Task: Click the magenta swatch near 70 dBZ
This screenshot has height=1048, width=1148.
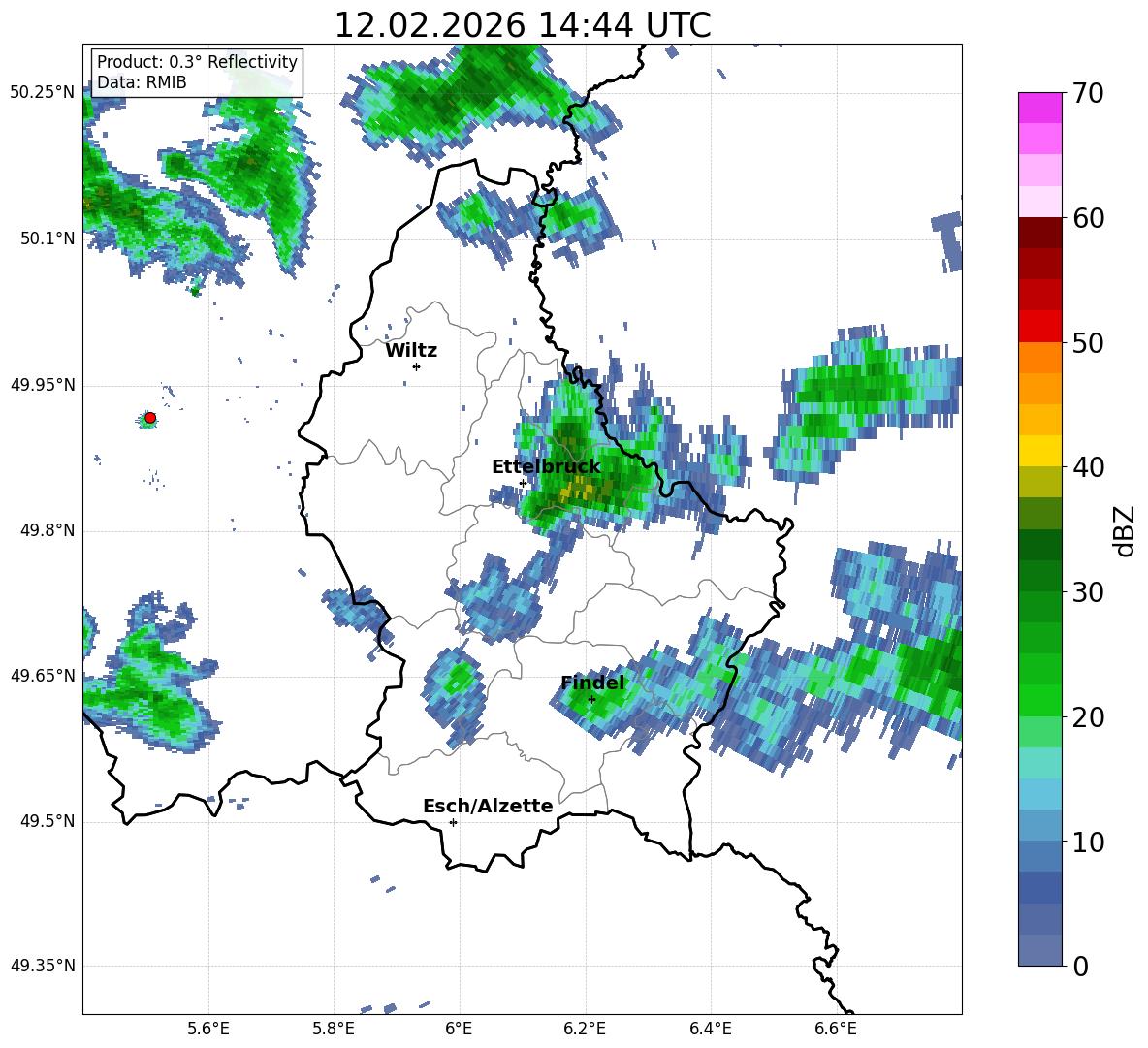Action: point(1039,108)
